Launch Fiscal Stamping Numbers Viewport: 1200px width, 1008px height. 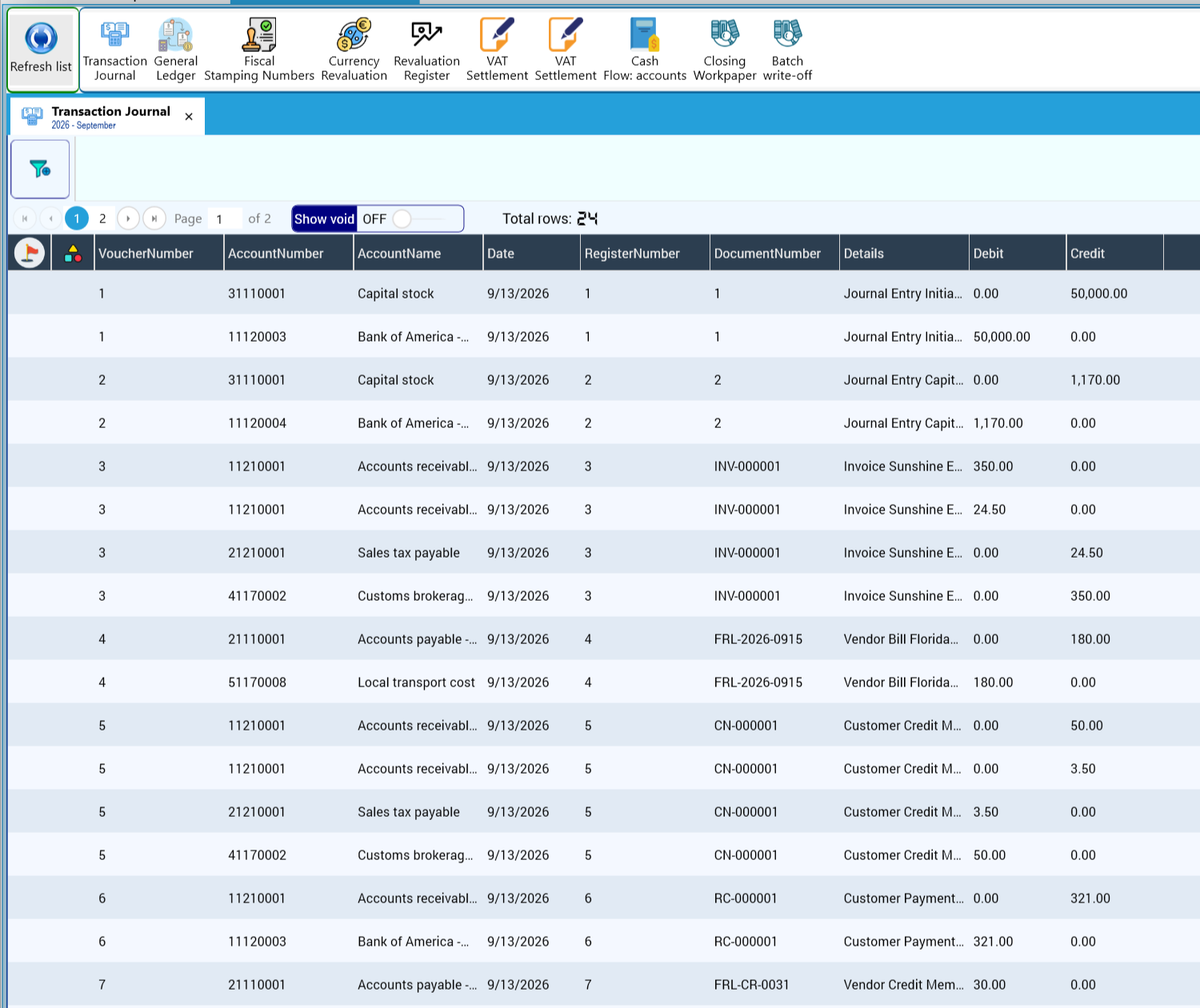click(259, 51)
